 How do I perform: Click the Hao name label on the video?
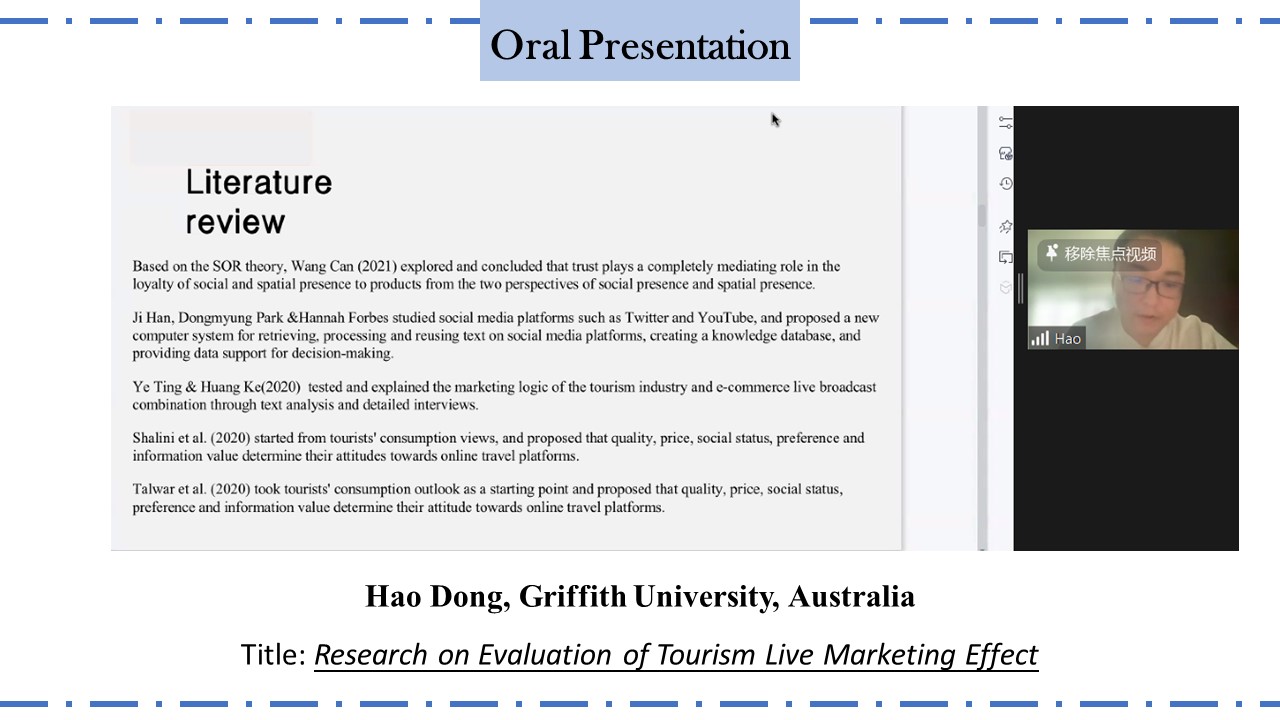point(1068,338)
